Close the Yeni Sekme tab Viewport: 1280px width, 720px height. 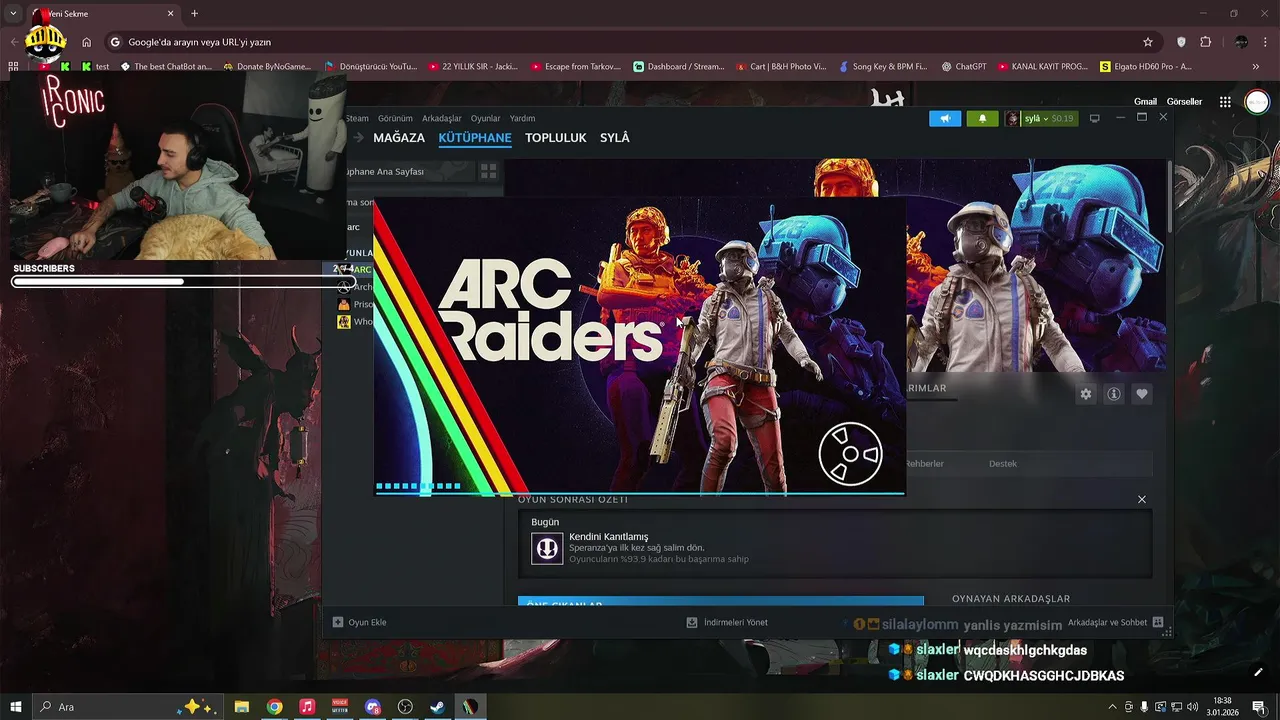point(170,14)
